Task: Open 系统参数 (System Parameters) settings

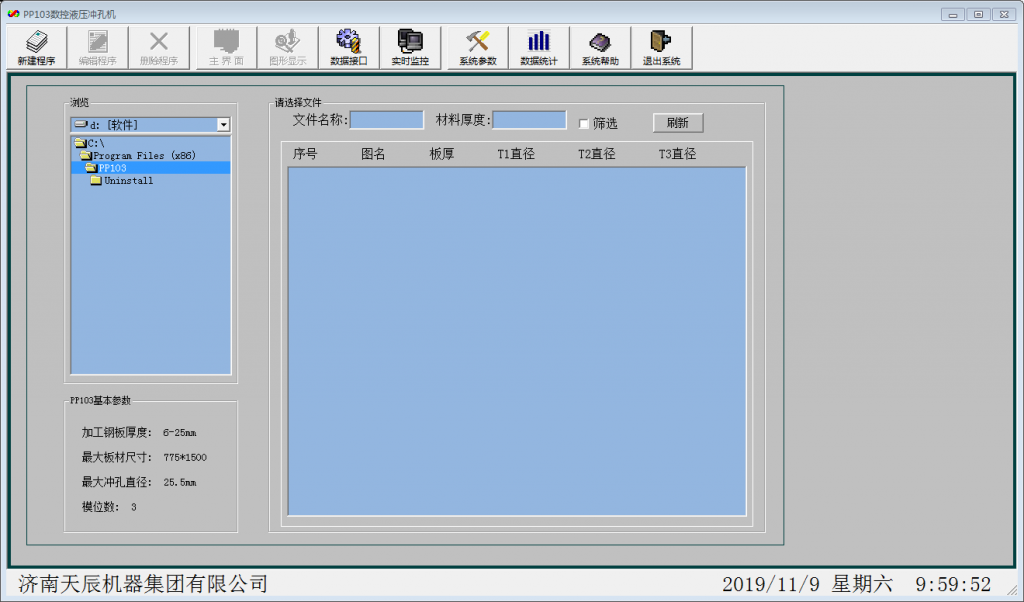Action: pyautogui.click(x=478, y=47)
